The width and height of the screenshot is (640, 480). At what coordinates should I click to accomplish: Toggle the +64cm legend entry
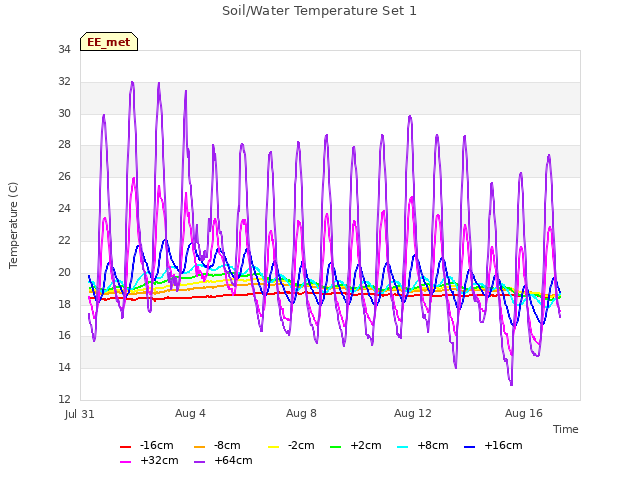(223, 460)
